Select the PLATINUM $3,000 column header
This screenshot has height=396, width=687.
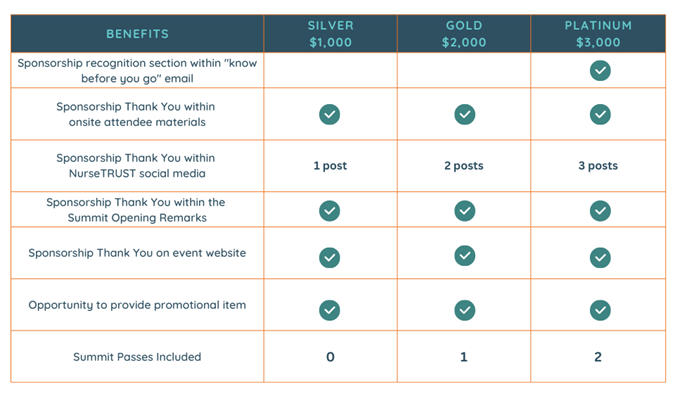[598, 34]
